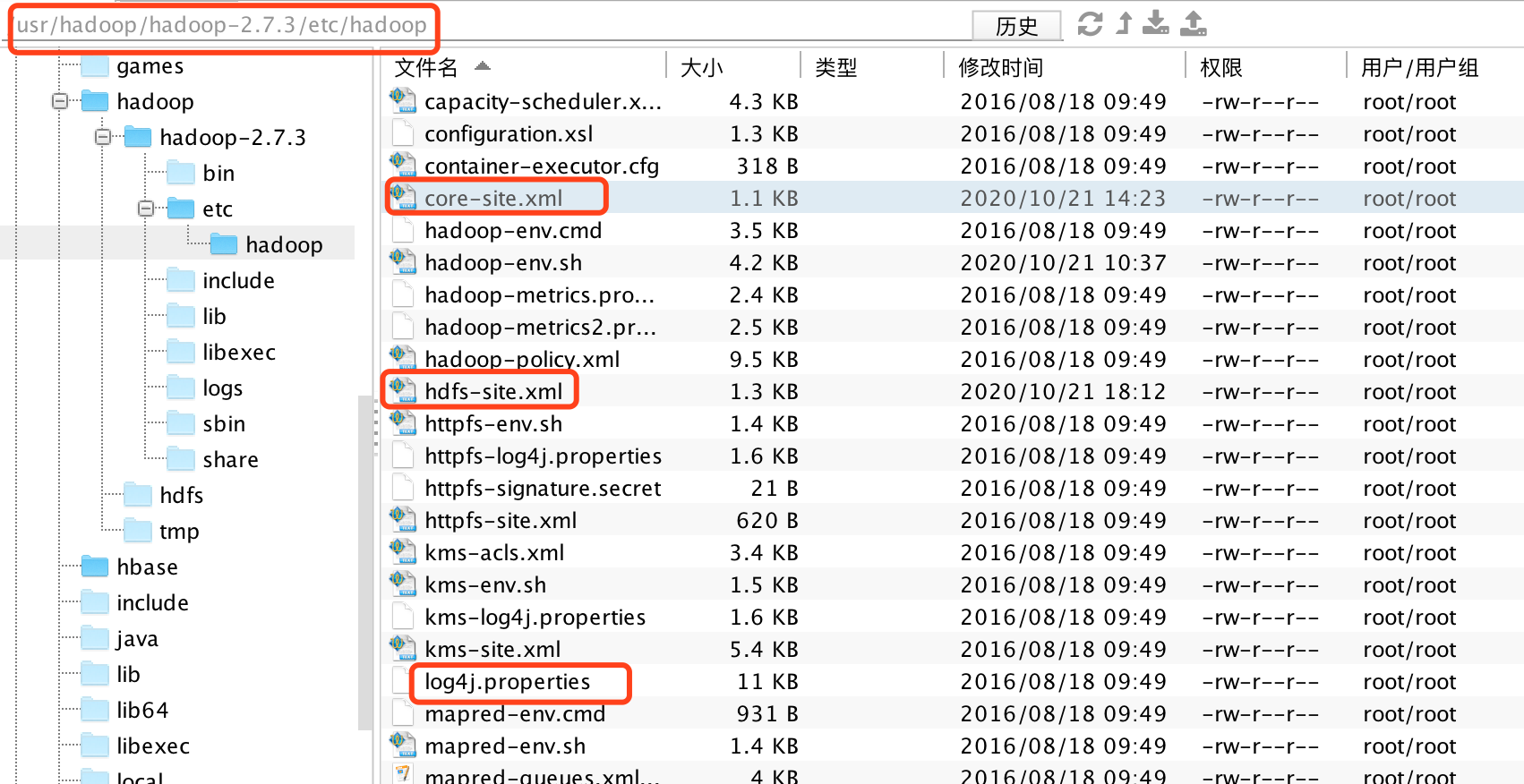Click the download file icon

(1156, 23)
